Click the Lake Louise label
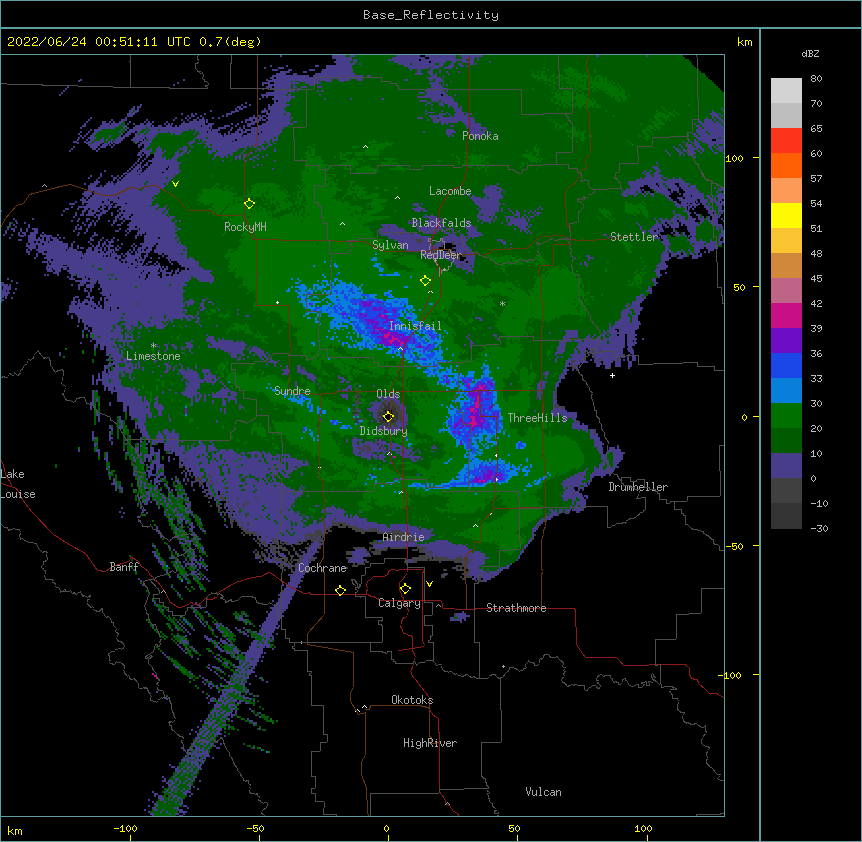Screen dimensions: 862x842 click(18, 484)
